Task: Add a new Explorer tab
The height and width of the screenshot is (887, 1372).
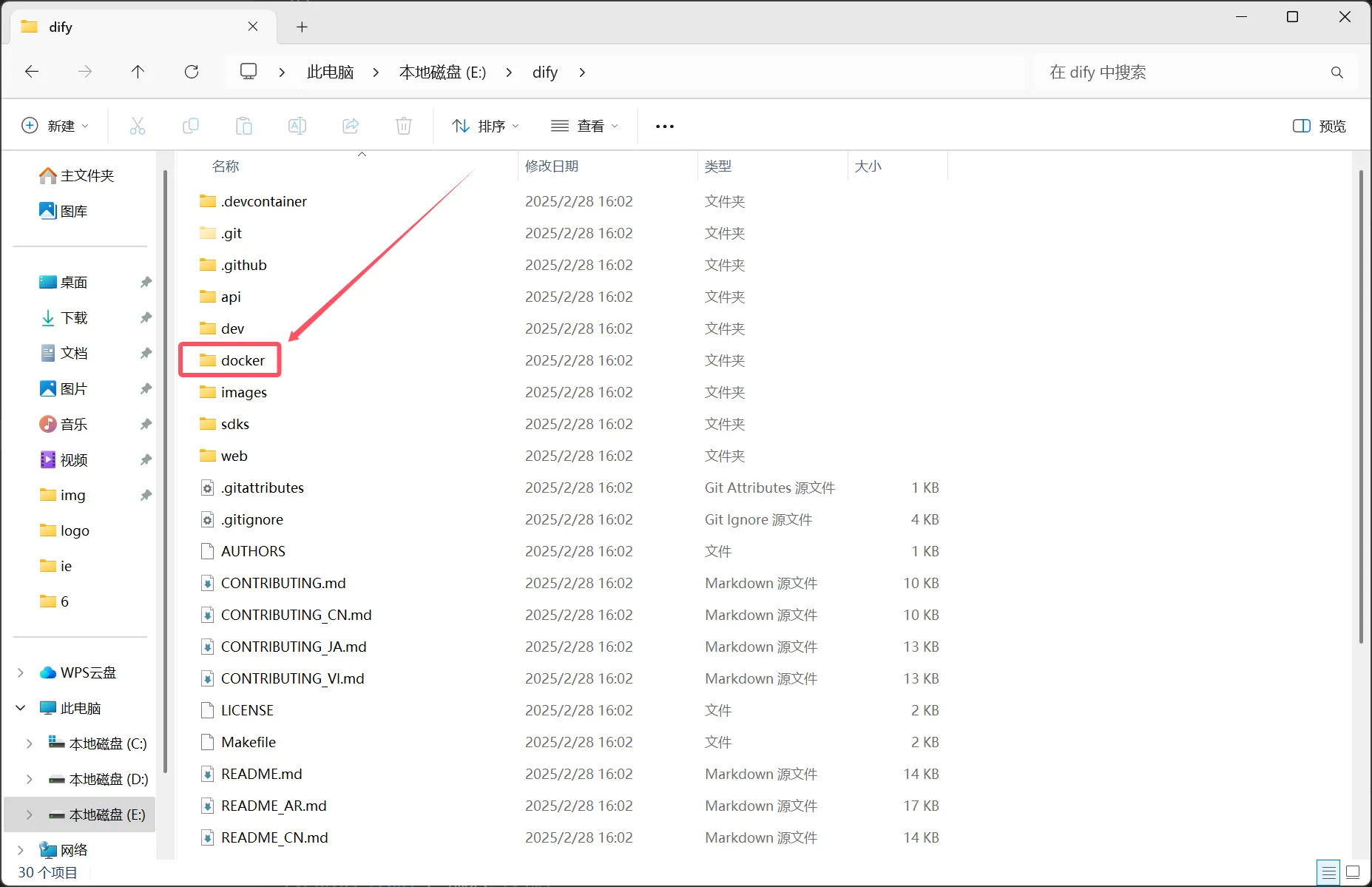Action: point(302,27)
